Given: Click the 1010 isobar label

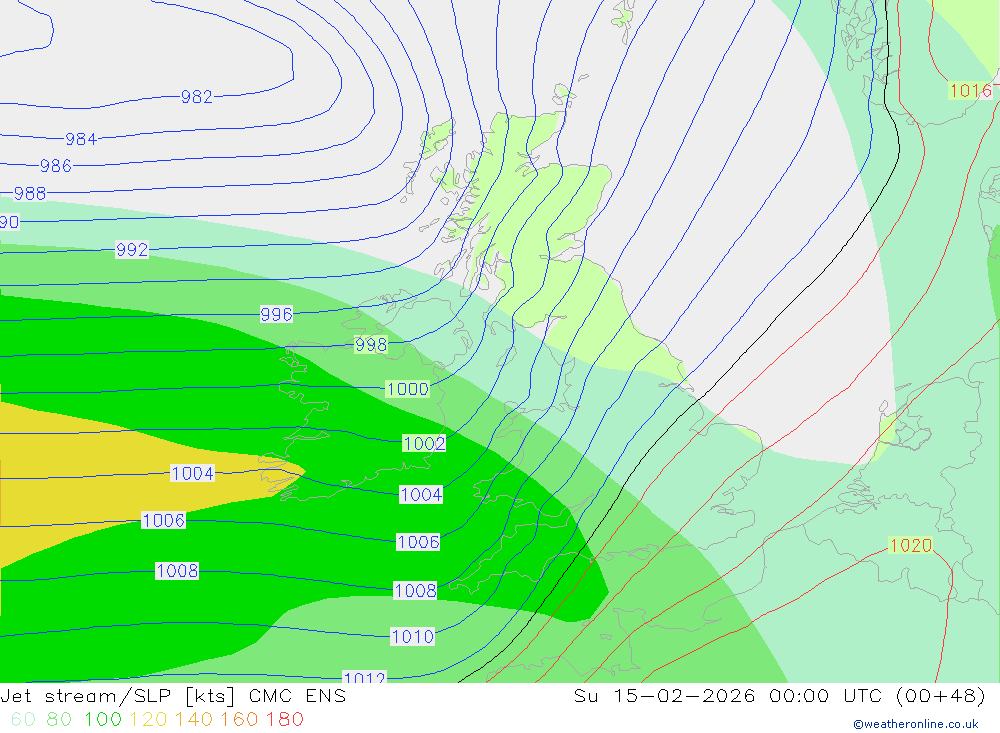Looking at the screenshot, I should point(412,636).
